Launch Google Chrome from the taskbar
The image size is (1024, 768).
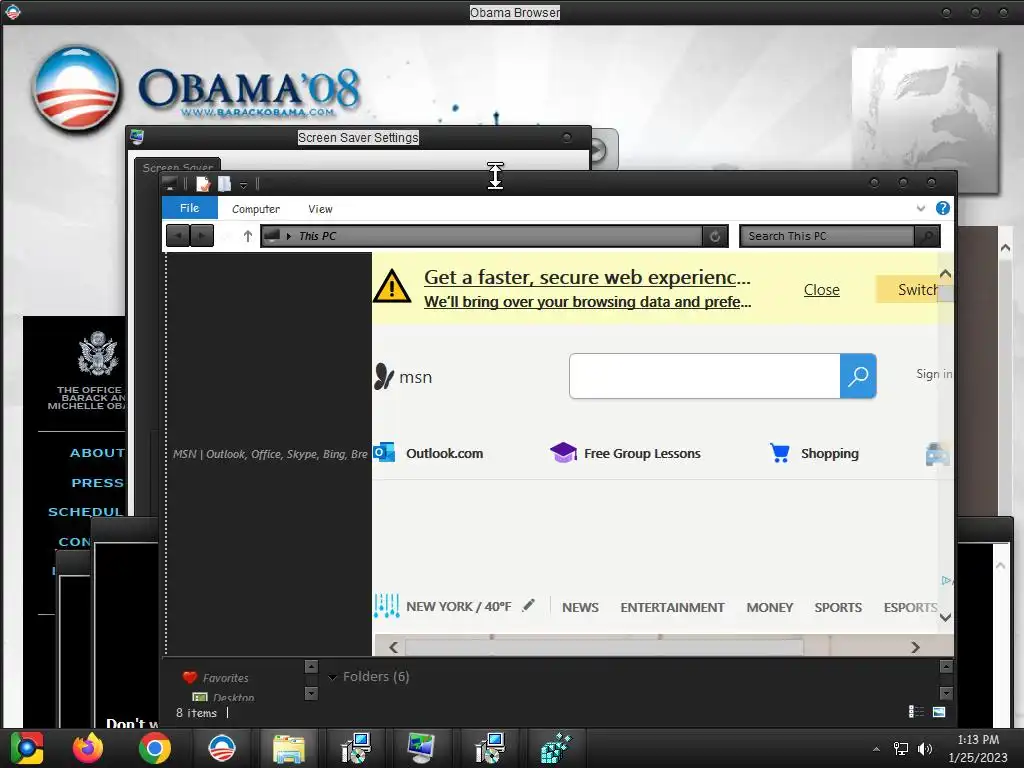(x=155, y=748)
